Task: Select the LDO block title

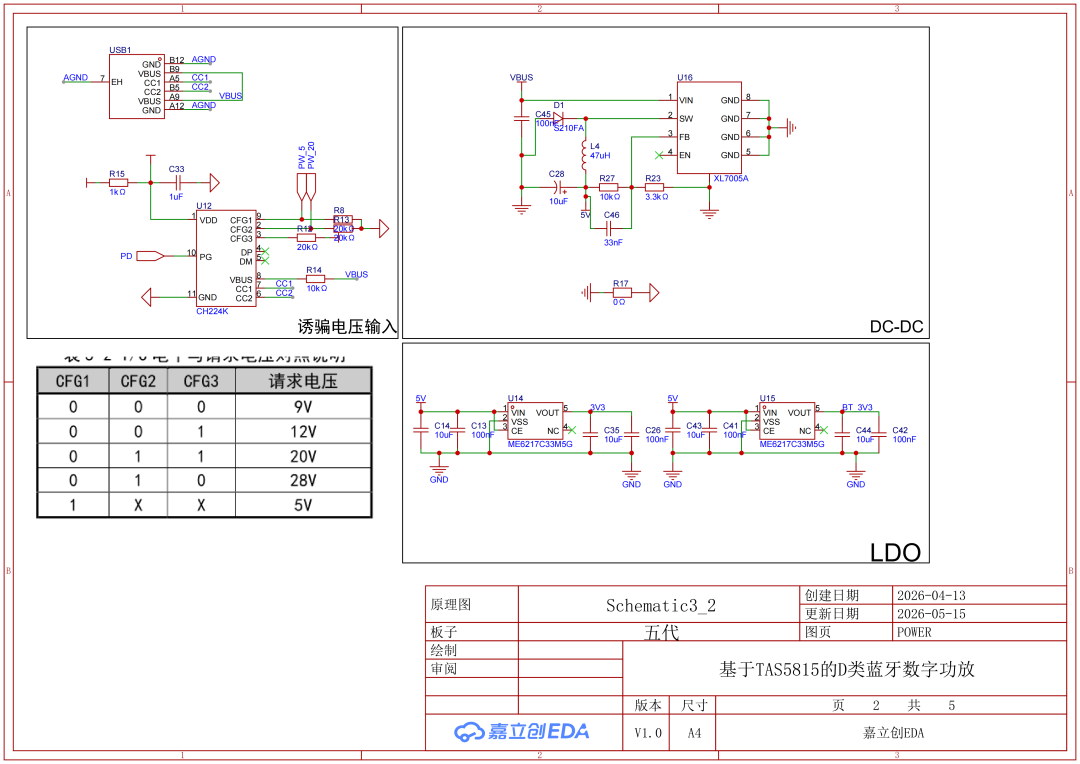Action: tap(895, 553)
